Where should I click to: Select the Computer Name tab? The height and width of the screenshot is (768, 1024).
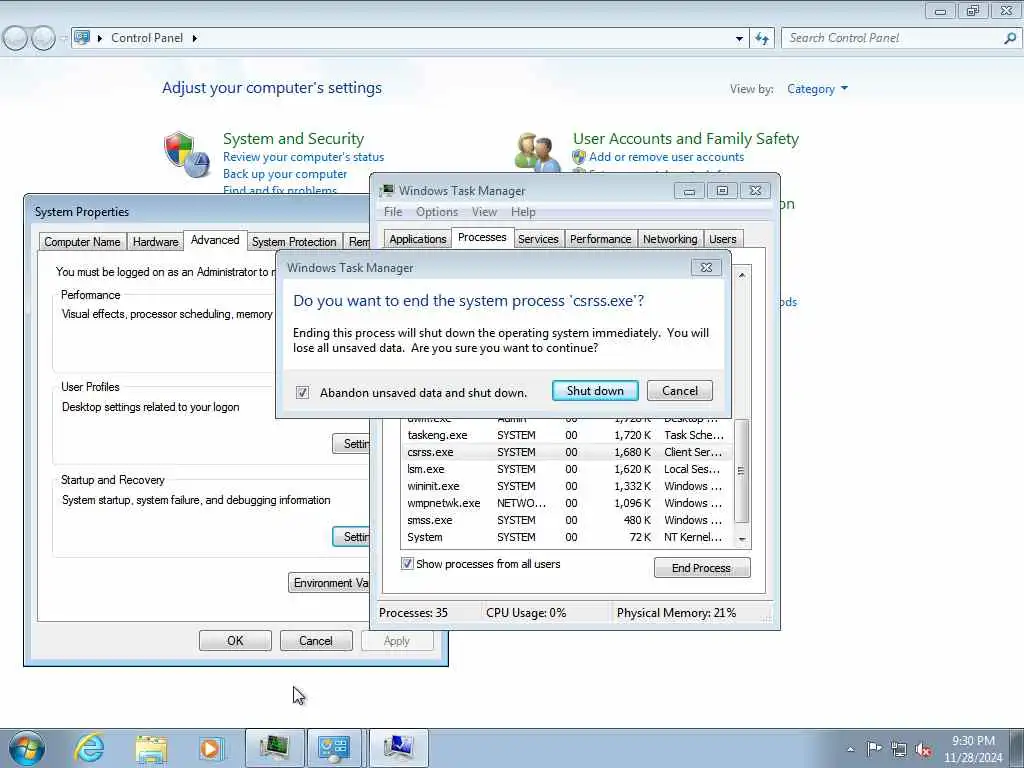(x=82, y=242)
